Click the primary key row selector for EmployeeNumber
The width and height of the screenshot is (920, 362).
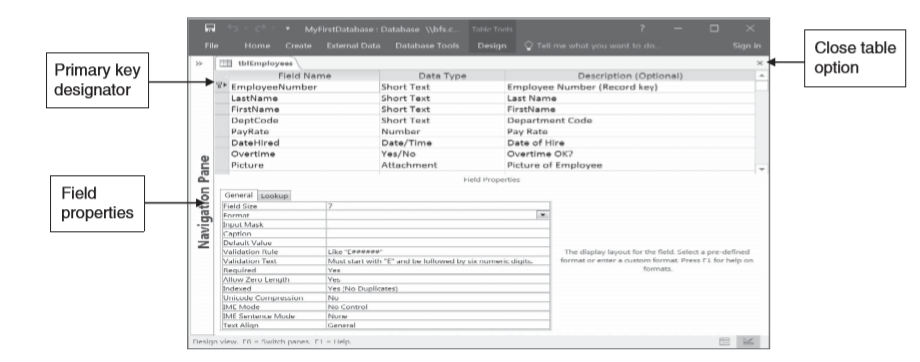[221, 87]
